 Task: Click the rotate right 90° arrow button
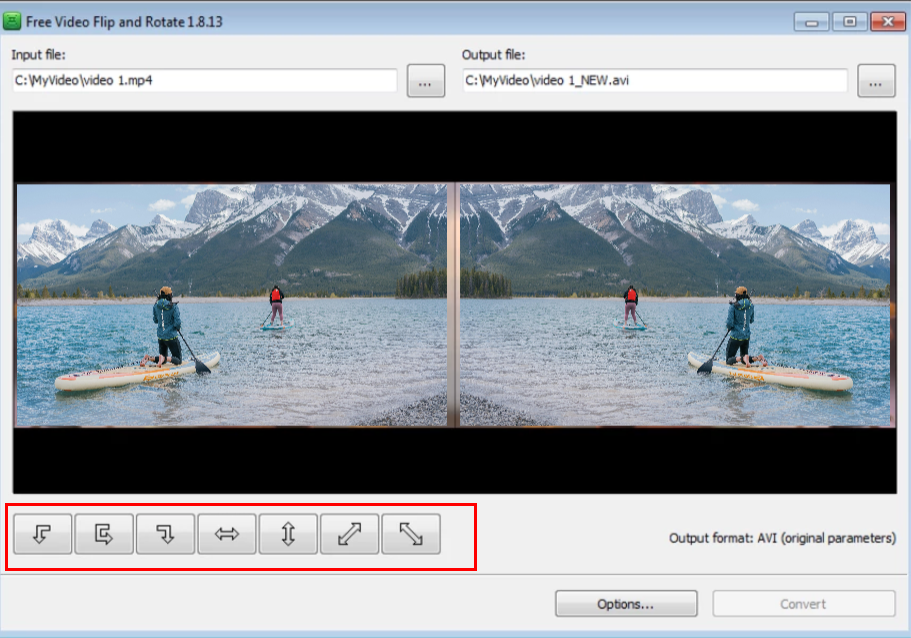click(x=165, y=533)
